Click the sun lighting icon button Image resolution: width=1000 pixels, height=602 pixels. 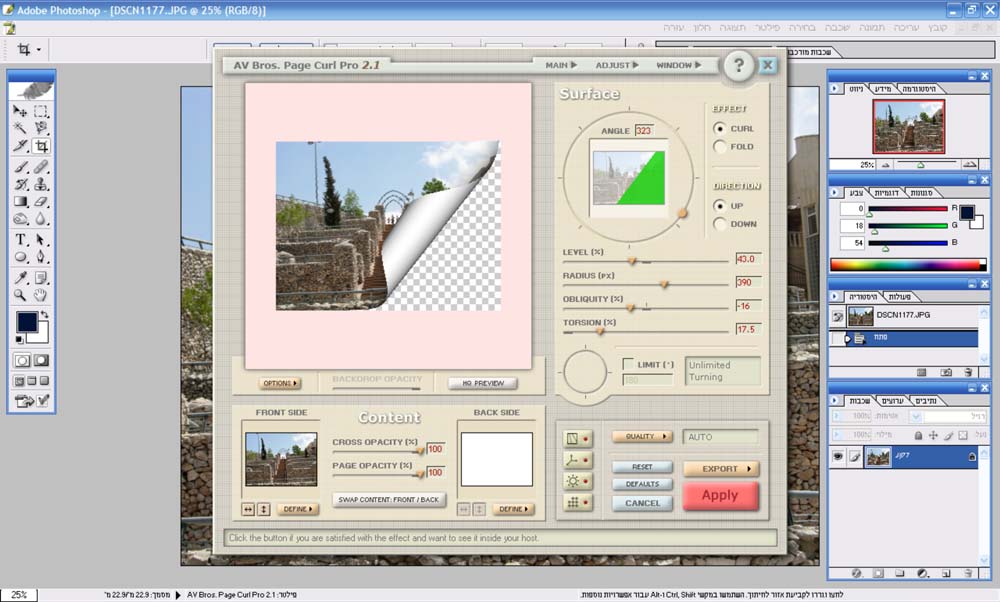point(577,481)
